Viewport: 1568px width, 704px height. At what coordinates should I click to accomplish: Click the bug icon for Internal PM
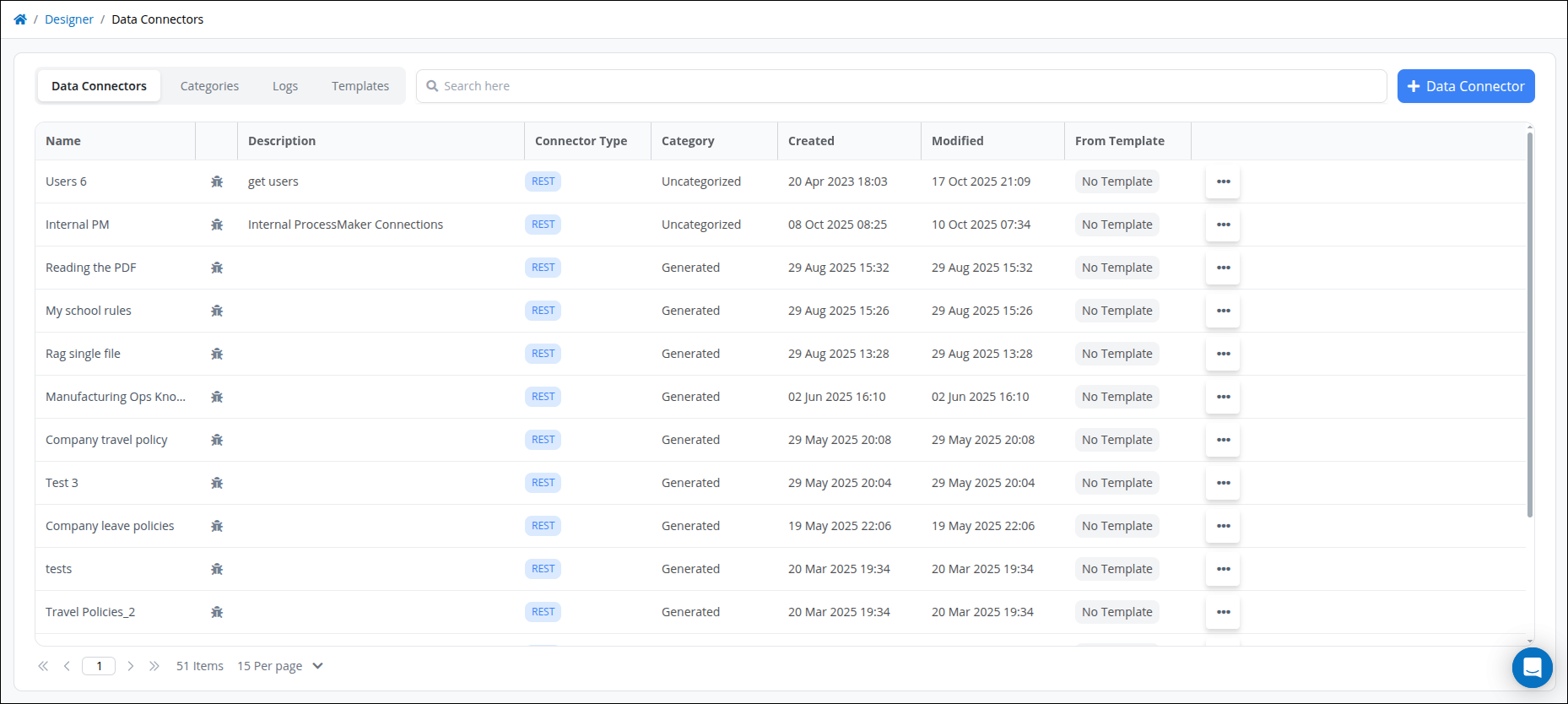click(x=217, y=225)
